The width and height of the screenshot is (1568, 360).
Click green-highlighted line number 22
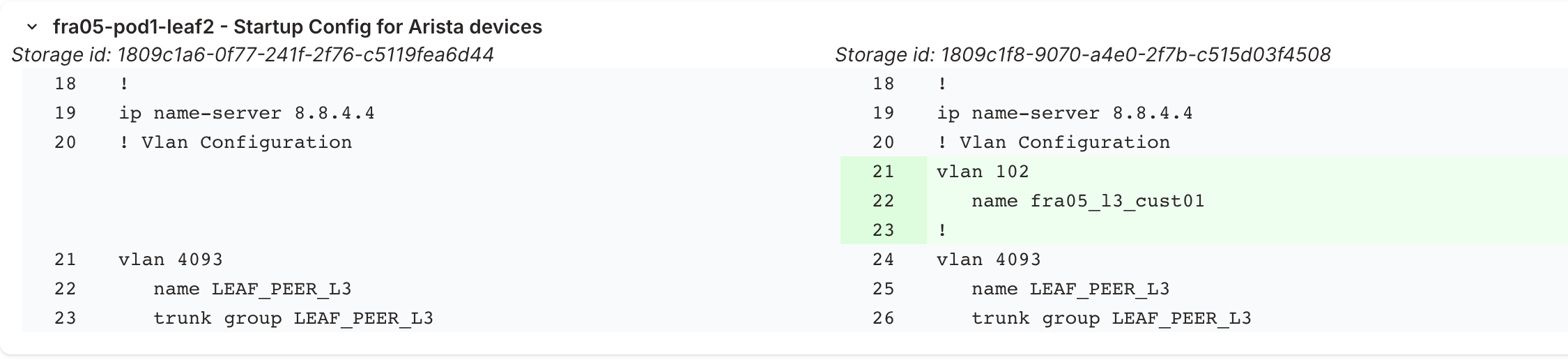coord(883,201)
